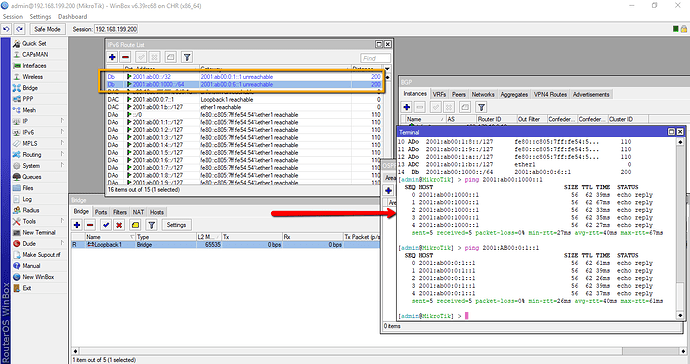Enable bridge with blue checkmark

tap(106, 225)
